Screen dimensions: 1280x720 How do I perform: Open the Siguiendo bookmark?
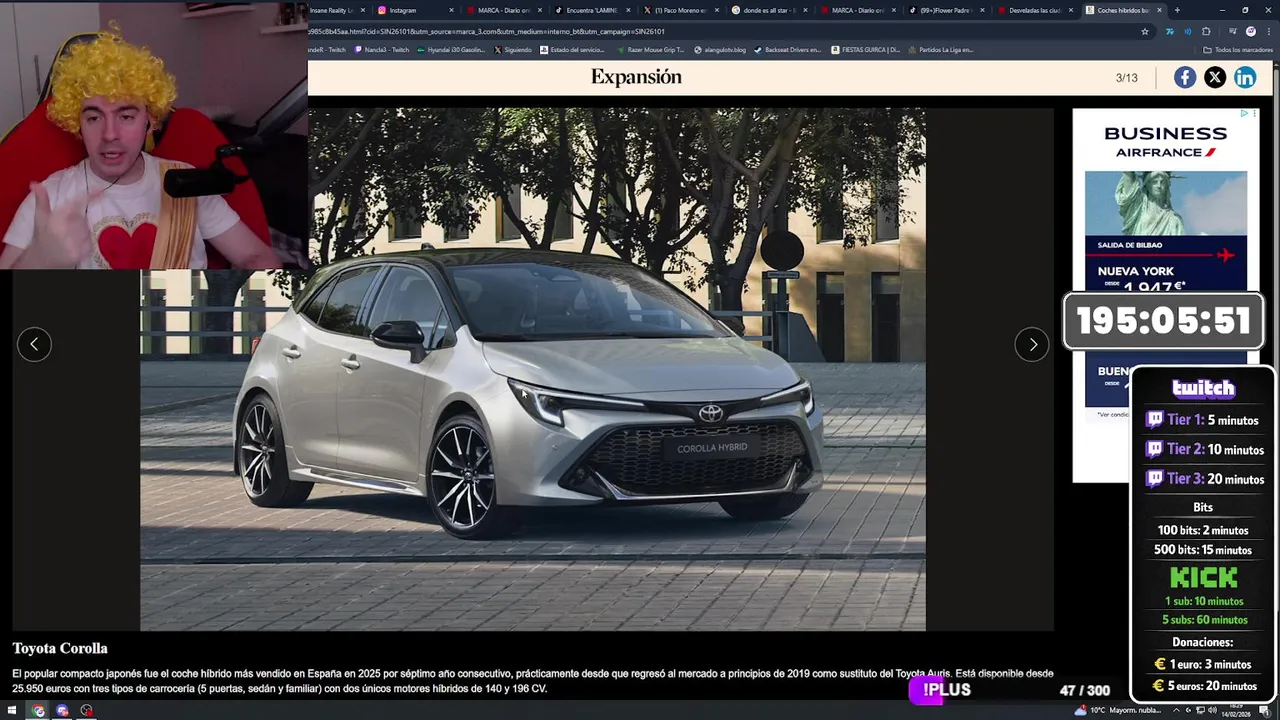[x=513, y=49]
